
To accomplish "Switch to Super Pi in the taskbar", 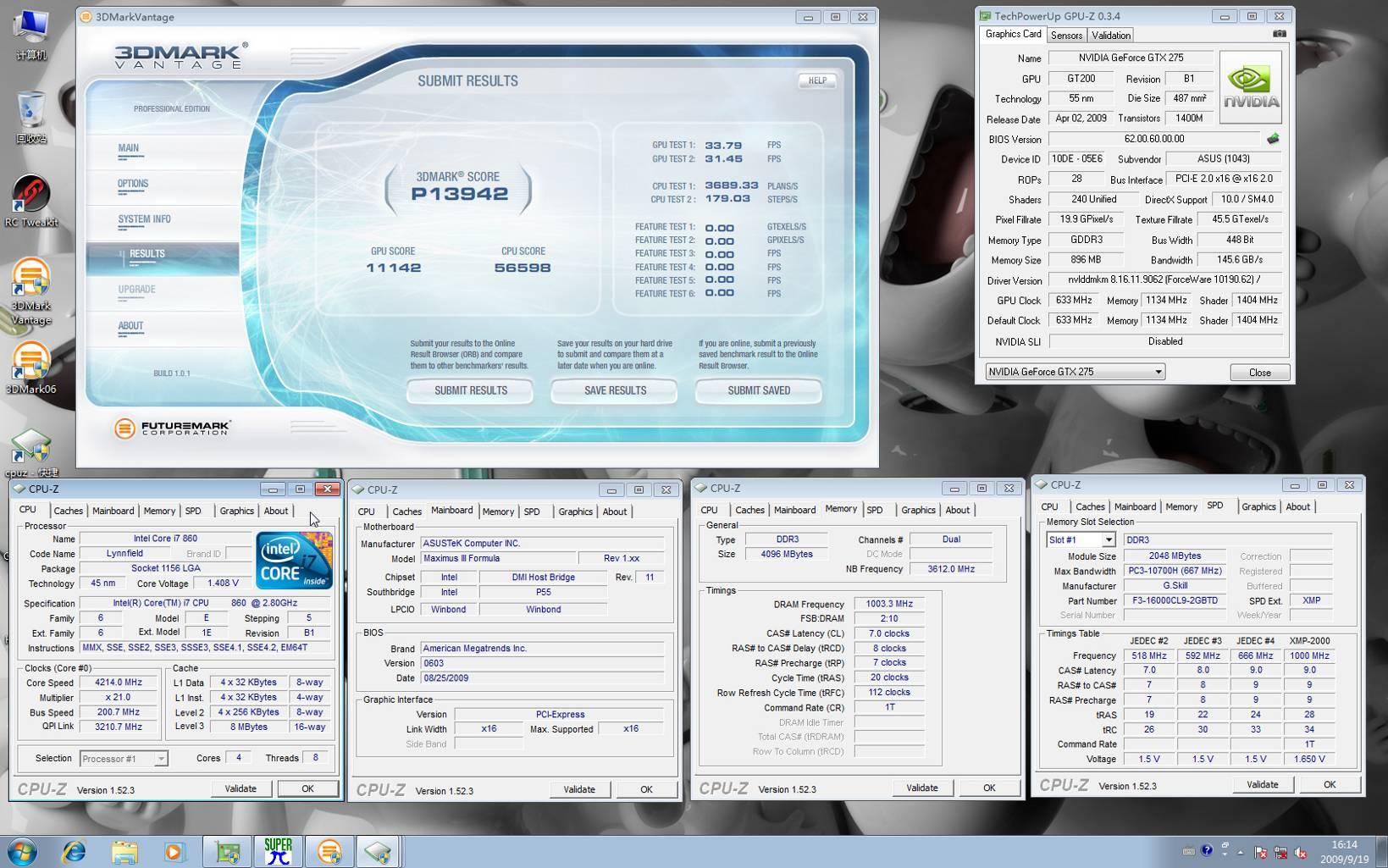I will pyautogui.click(x=278, y=852).
